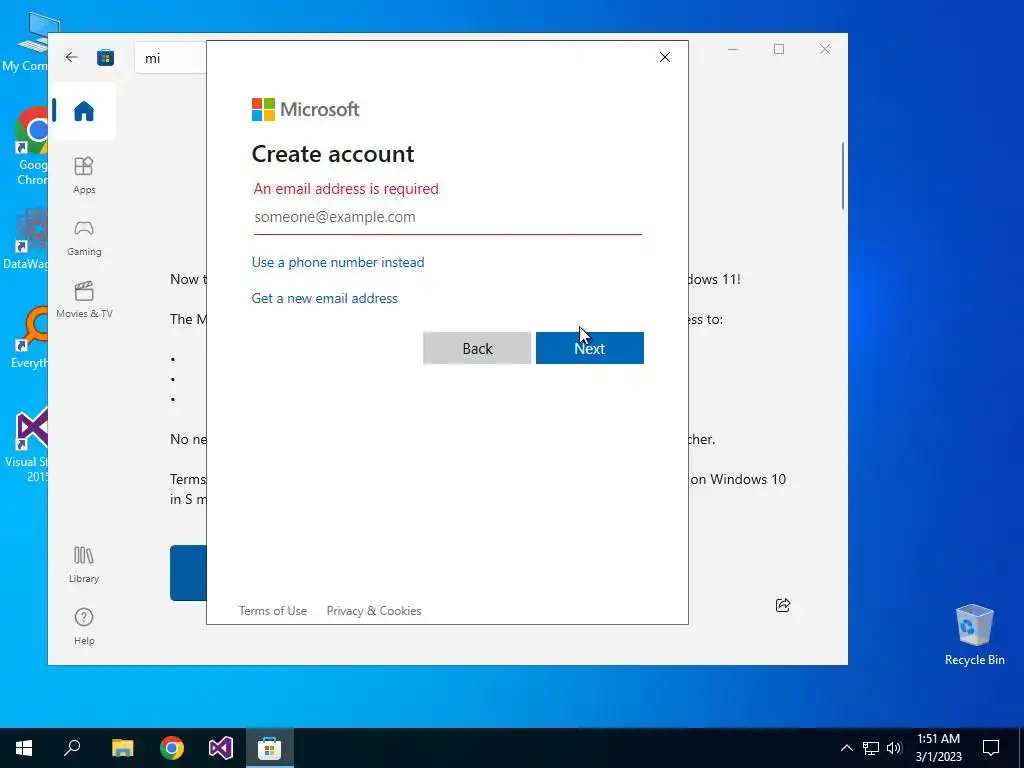This screenshot has height=768, width=1024.
Task: Close the Microsoft Store window
Action: click(x=825, y=49)
